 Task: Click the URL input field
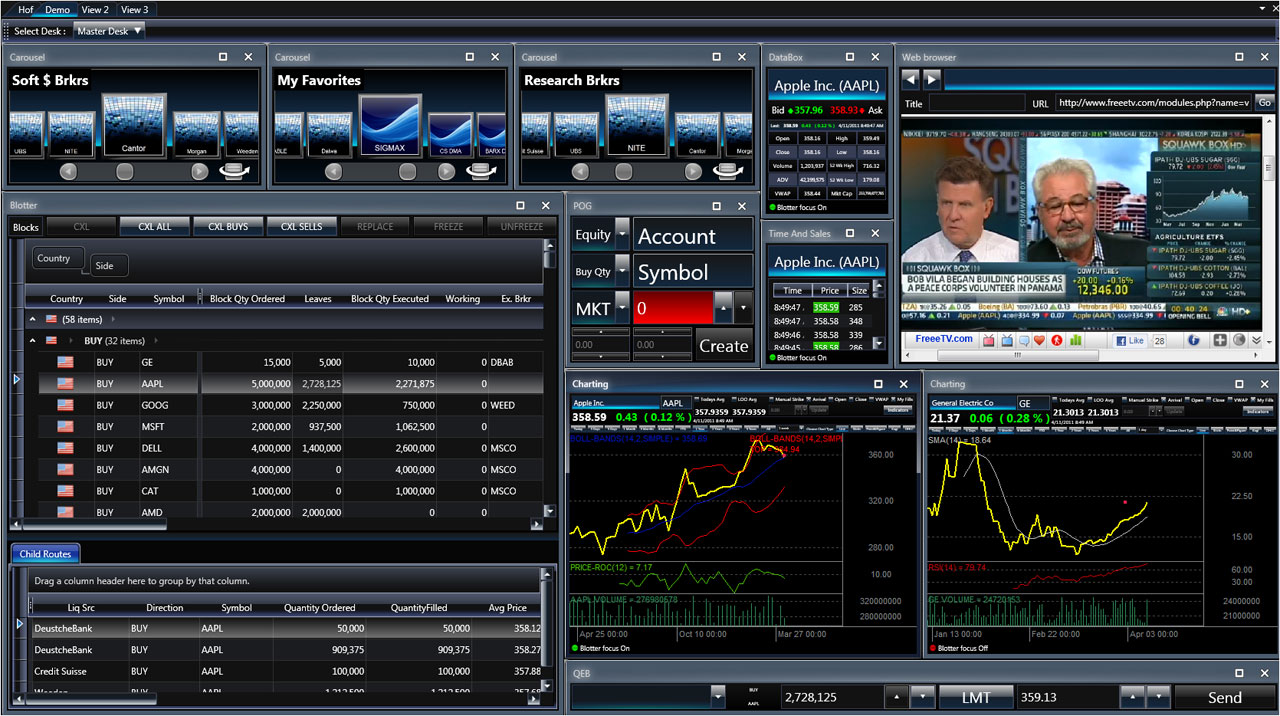(x=1153, y=102)
